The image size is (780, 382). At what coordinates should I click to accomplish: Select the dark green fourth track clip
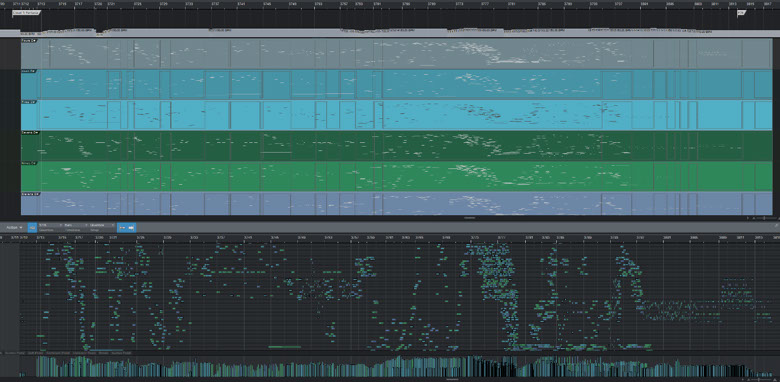[396, 146]
